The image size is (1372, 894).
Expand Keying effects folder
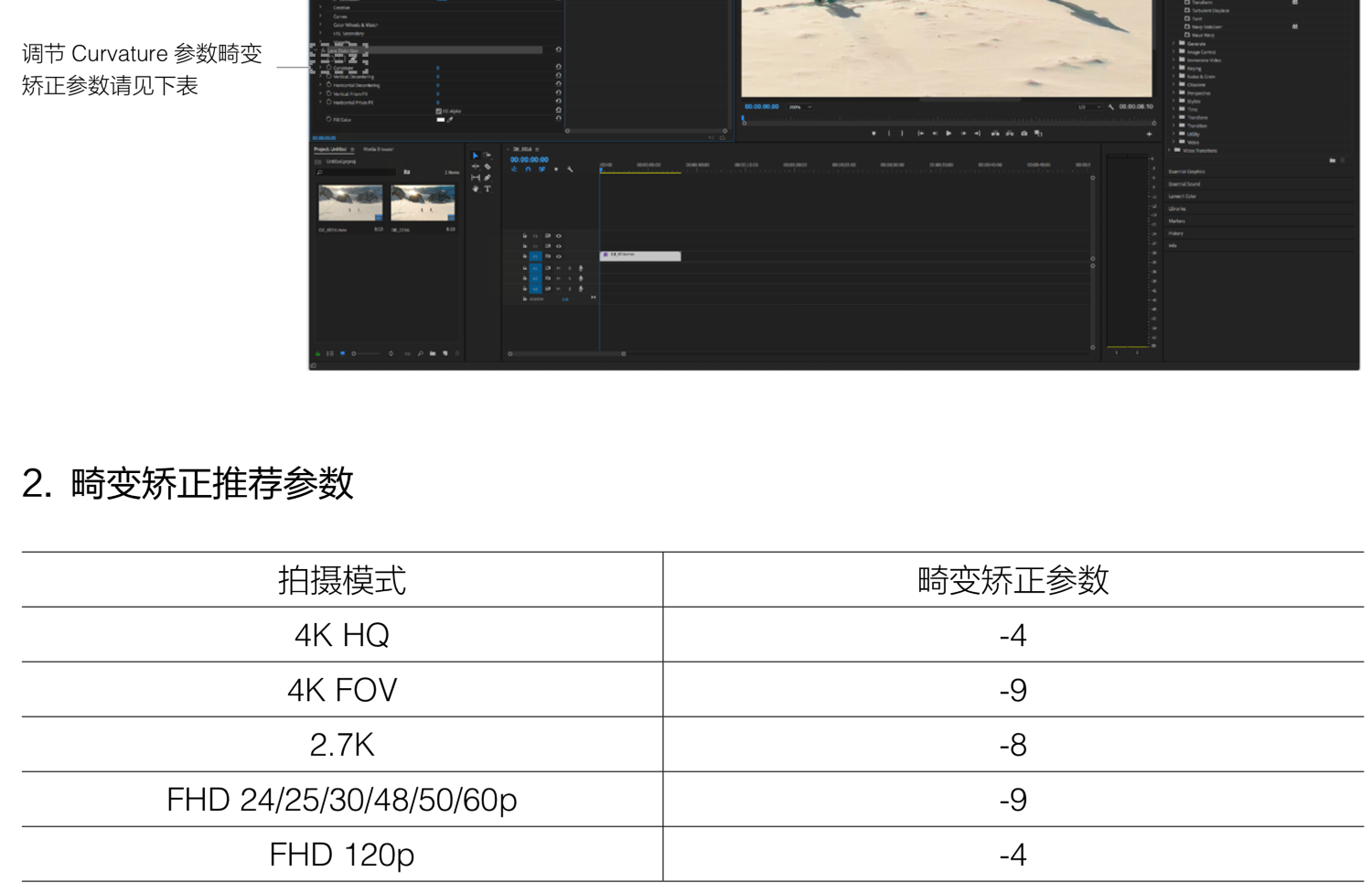tap(1174, 68)
